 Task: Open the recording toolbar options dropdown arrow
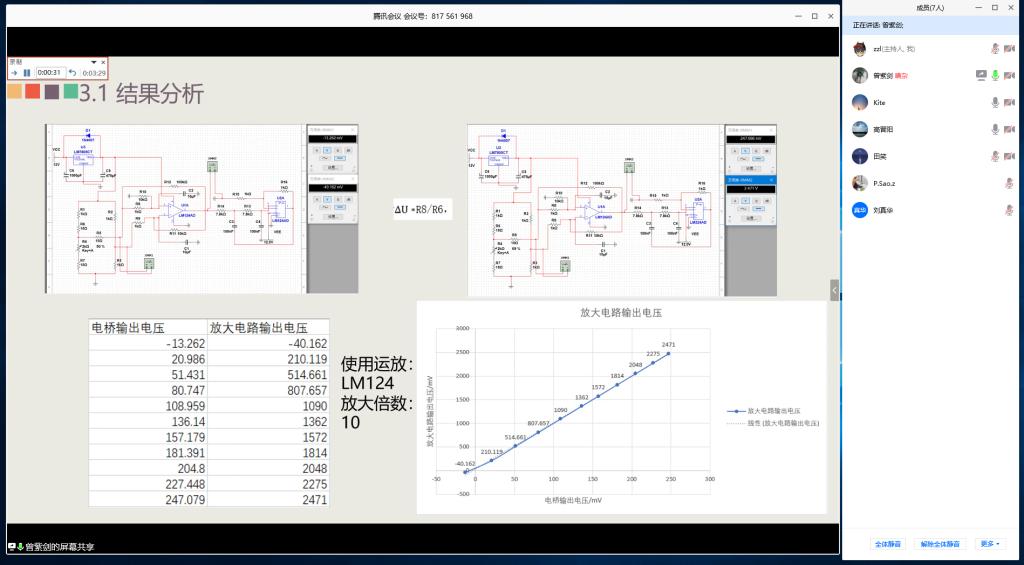point(93,61)
